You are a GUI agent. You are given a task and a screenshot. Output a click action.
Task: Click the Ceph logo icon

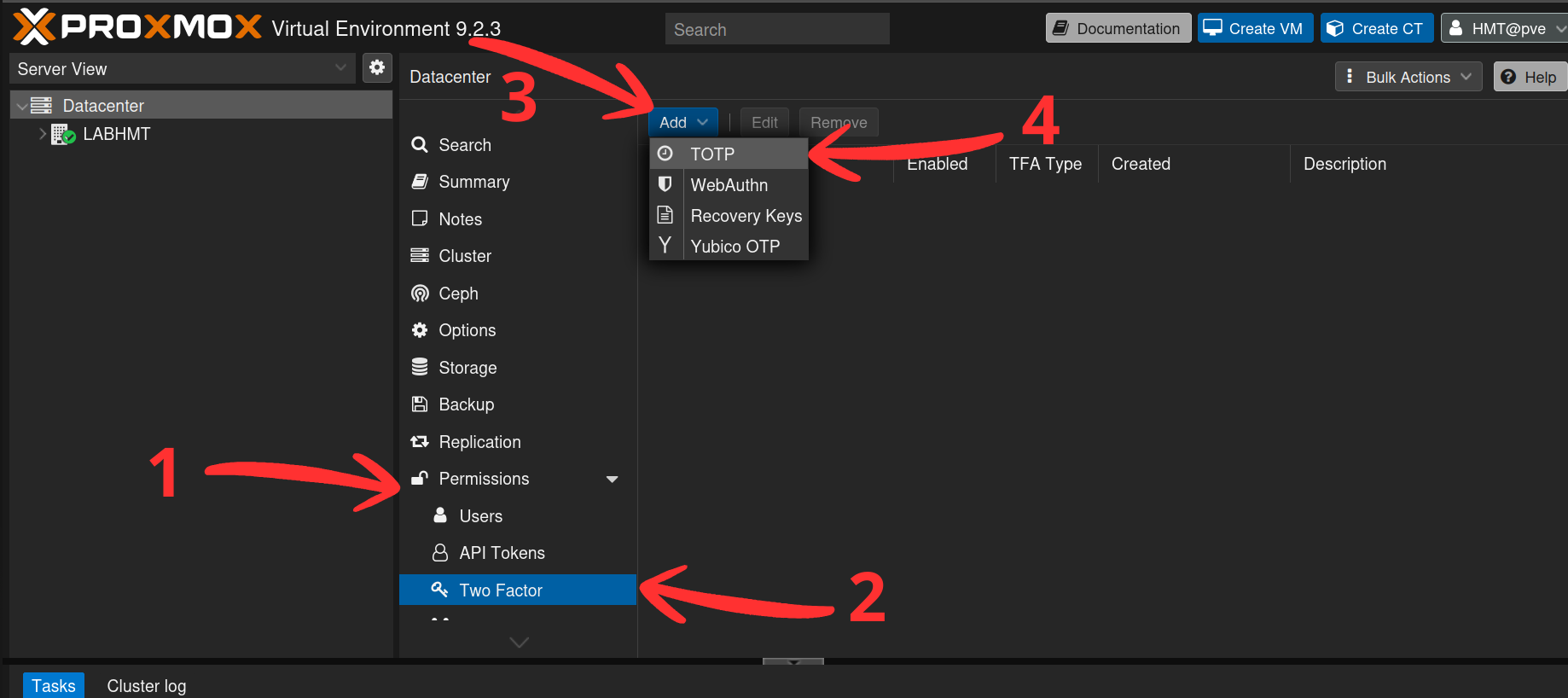coord(419,294)
